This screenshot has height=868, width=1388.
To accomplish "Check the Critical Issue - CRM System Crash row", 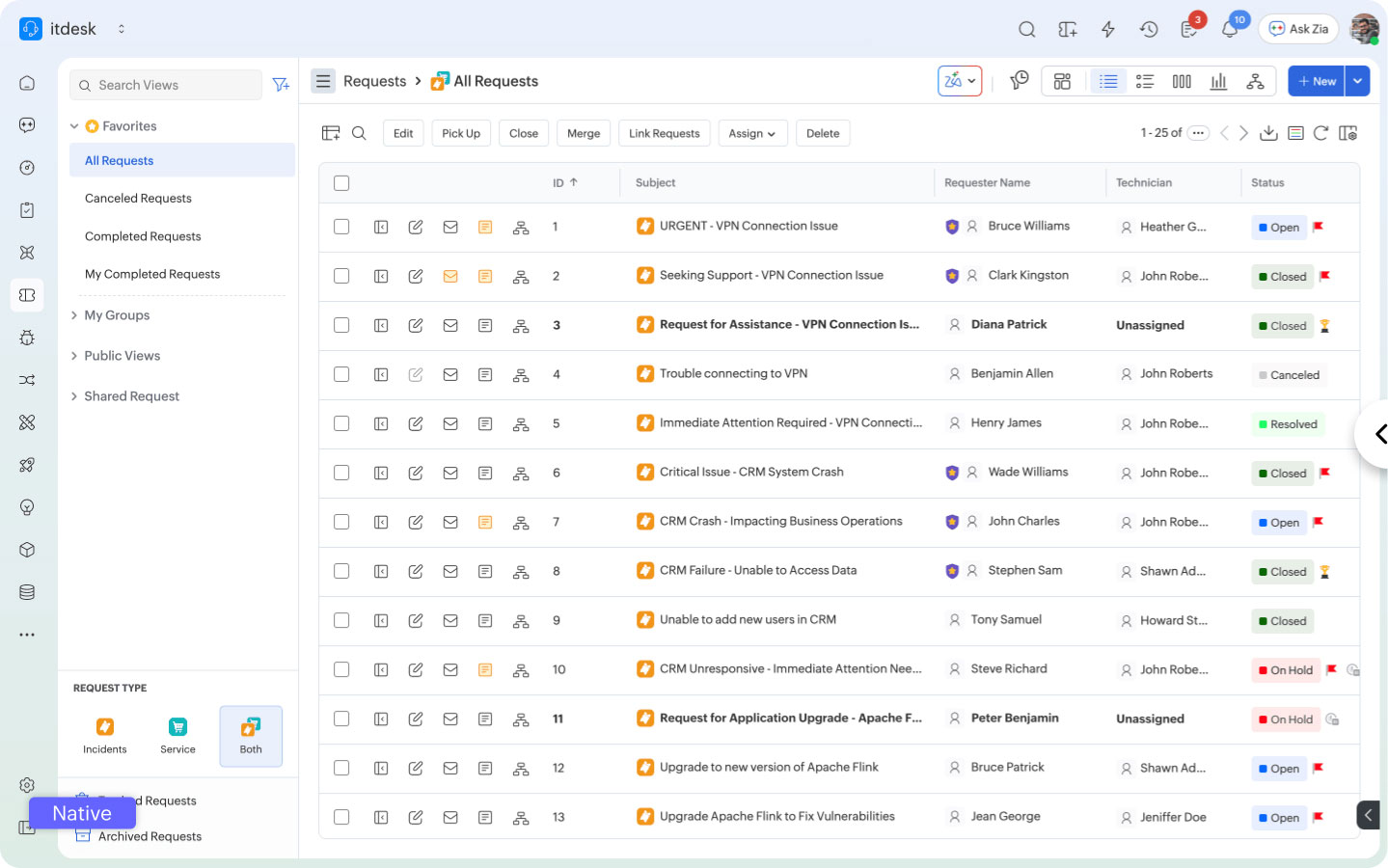I will (341, 473).
